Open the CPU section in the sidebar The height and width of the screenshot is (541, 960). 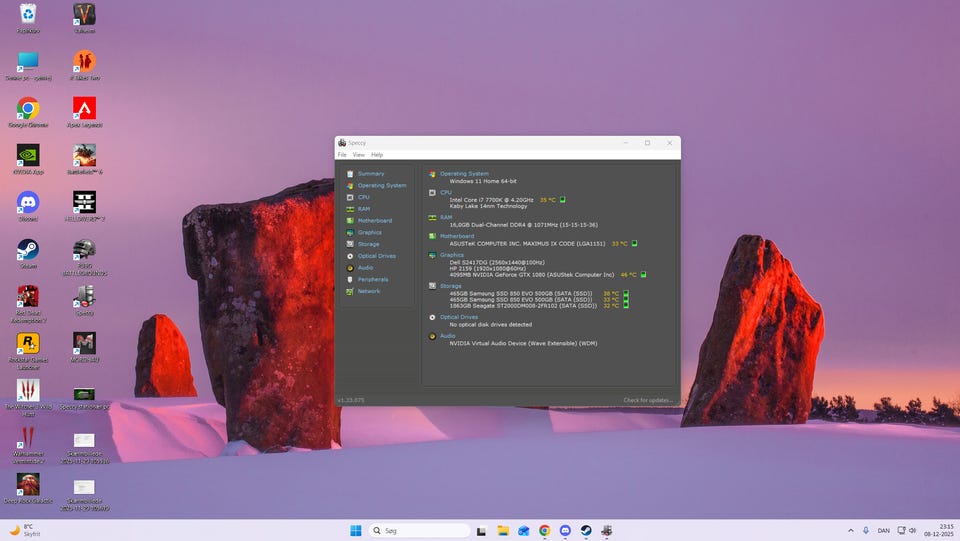click(x=363, y=197)
